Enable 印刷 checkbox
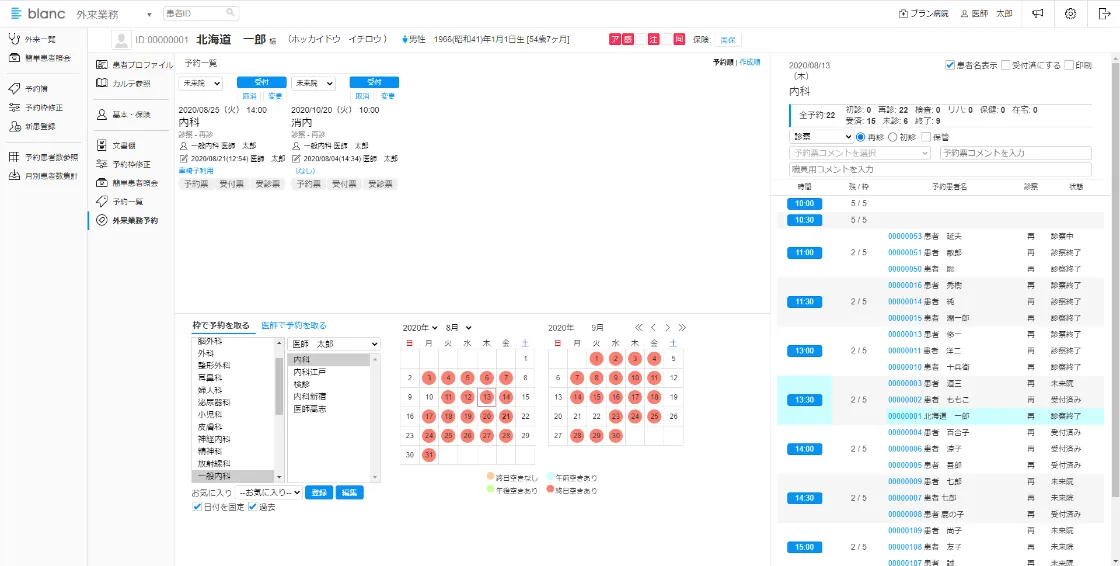The width and height of the screenshot is (1120, 566). click(1069, 65)
